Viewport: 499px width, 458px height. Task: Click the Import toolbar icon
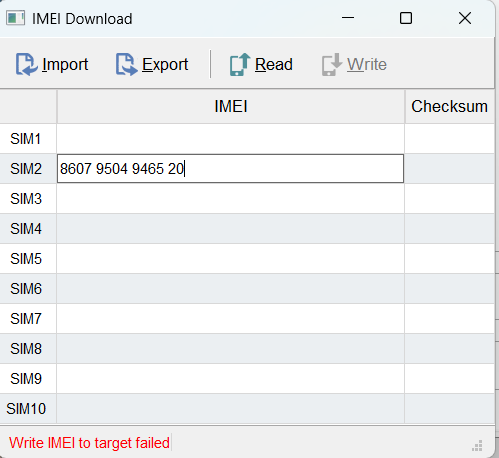[x=26, y=64]
